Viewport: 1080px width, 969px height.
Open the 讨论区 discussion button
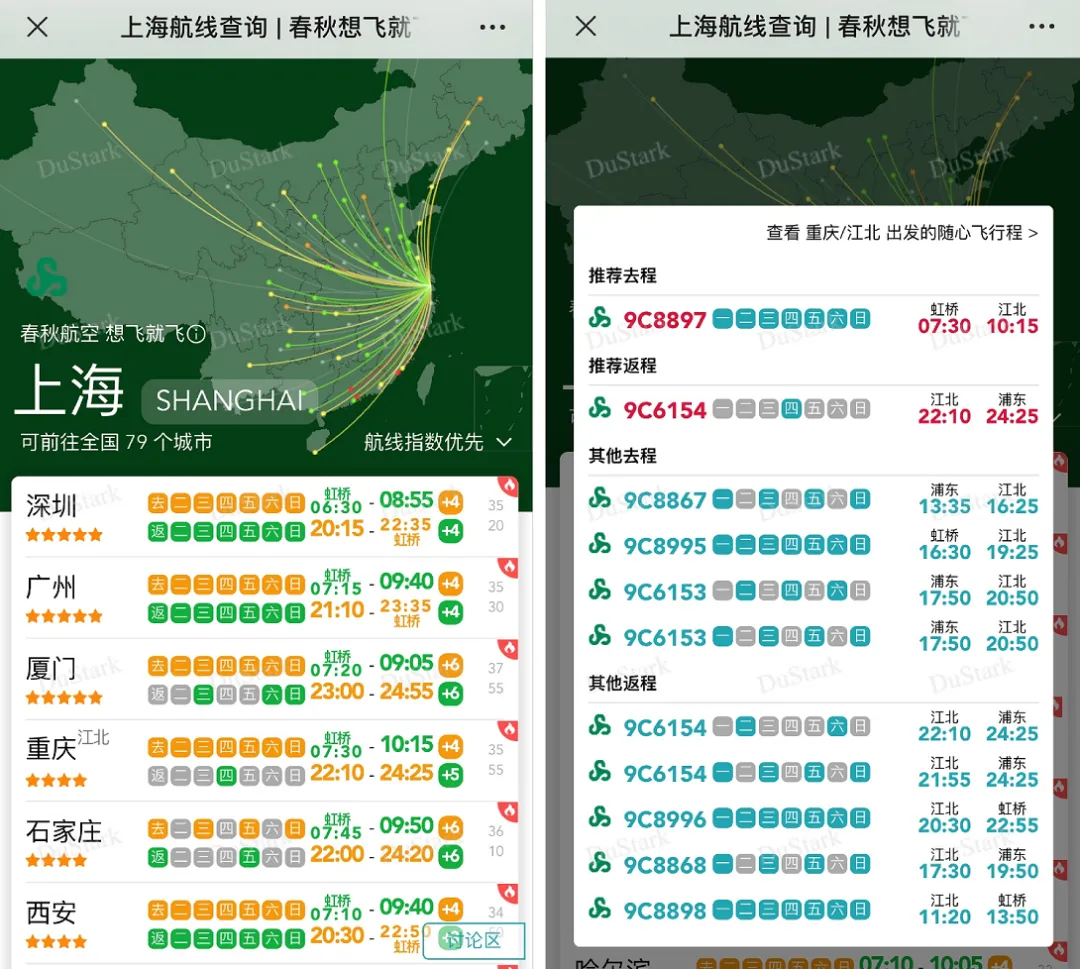pyautogui.click(x=474, y=940)
